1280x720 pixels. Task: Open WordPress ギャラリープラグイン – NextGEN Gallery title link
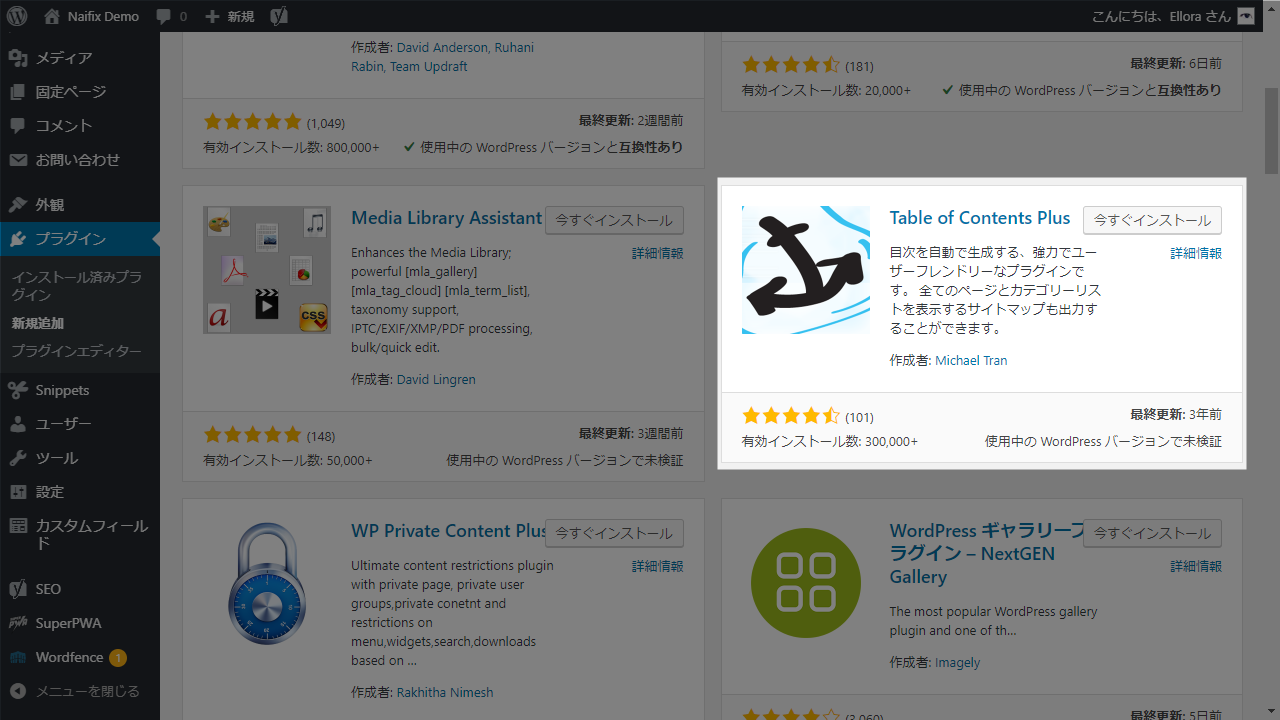986,554
